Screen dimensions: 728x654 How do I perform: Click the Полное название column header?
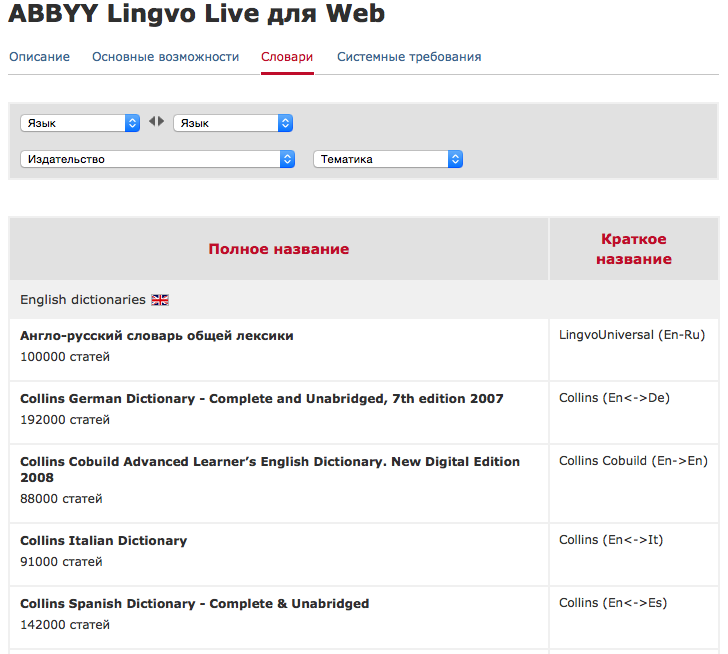click(x=279, y=249)
